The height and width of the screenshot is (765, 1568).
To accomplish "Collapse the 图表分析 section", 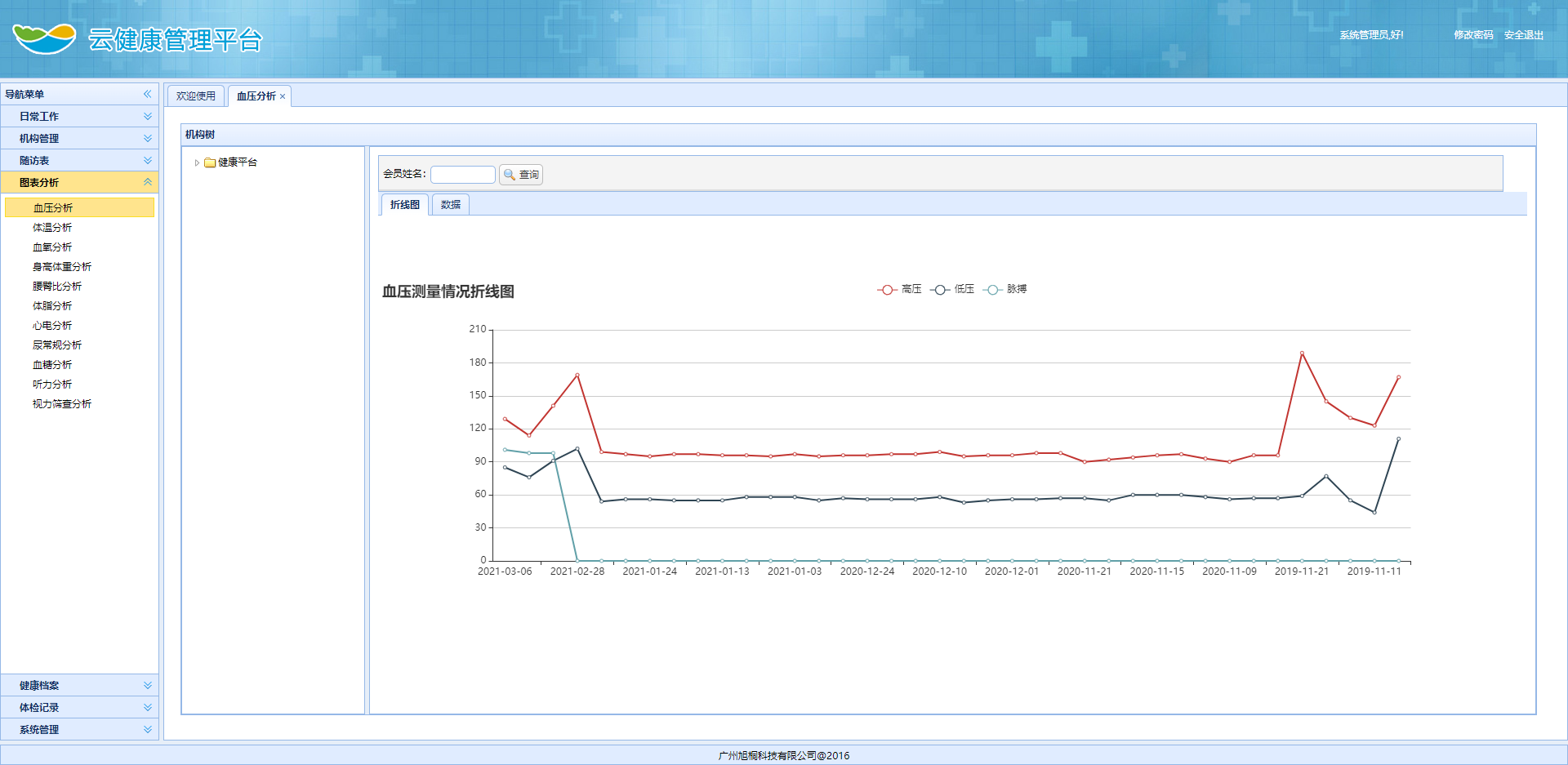I will pos(79,182).
